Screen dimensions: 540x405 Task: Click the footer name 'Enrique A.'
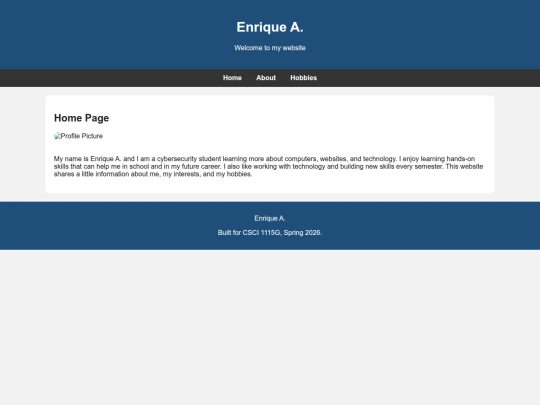click(270, 218)
